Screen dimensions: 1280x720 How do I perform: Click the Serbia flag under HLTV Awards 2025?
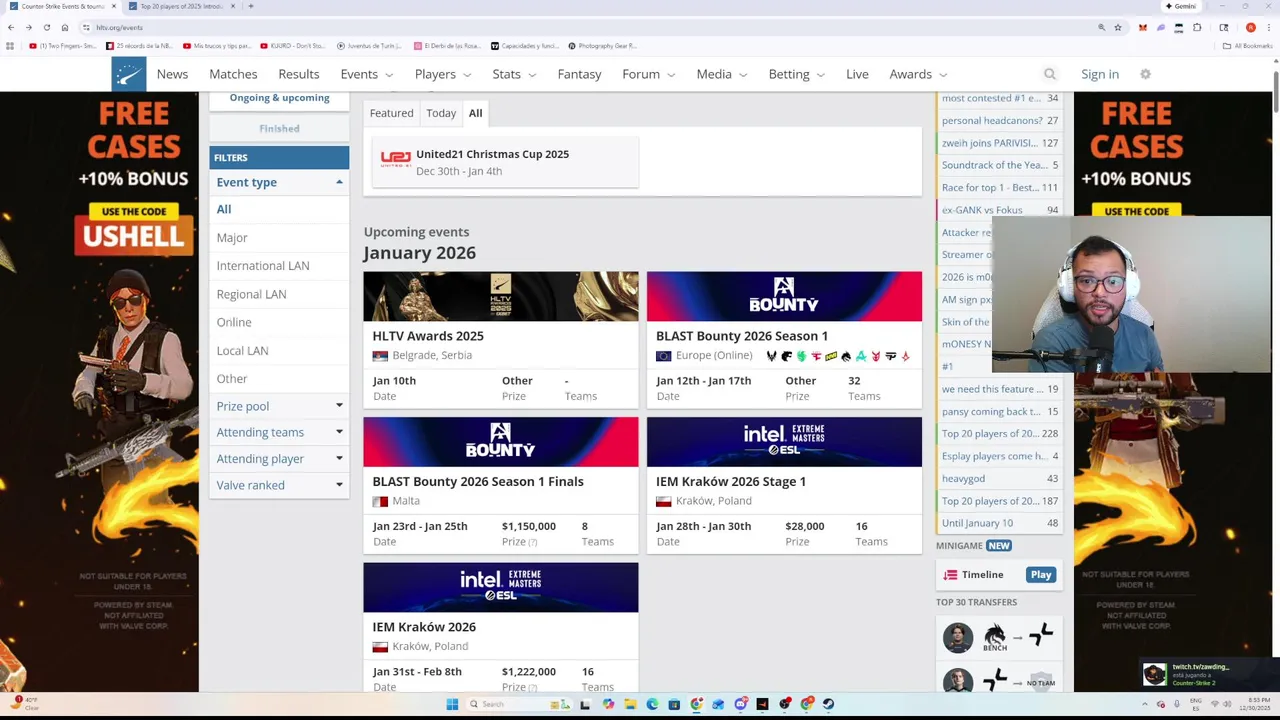click(380, 356)
